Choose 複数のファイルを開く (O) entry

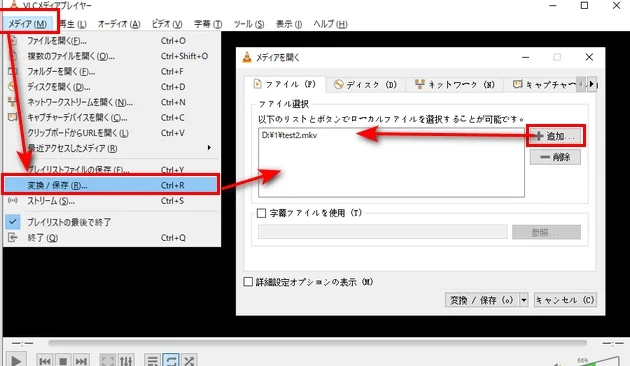(x=112, y=56)
